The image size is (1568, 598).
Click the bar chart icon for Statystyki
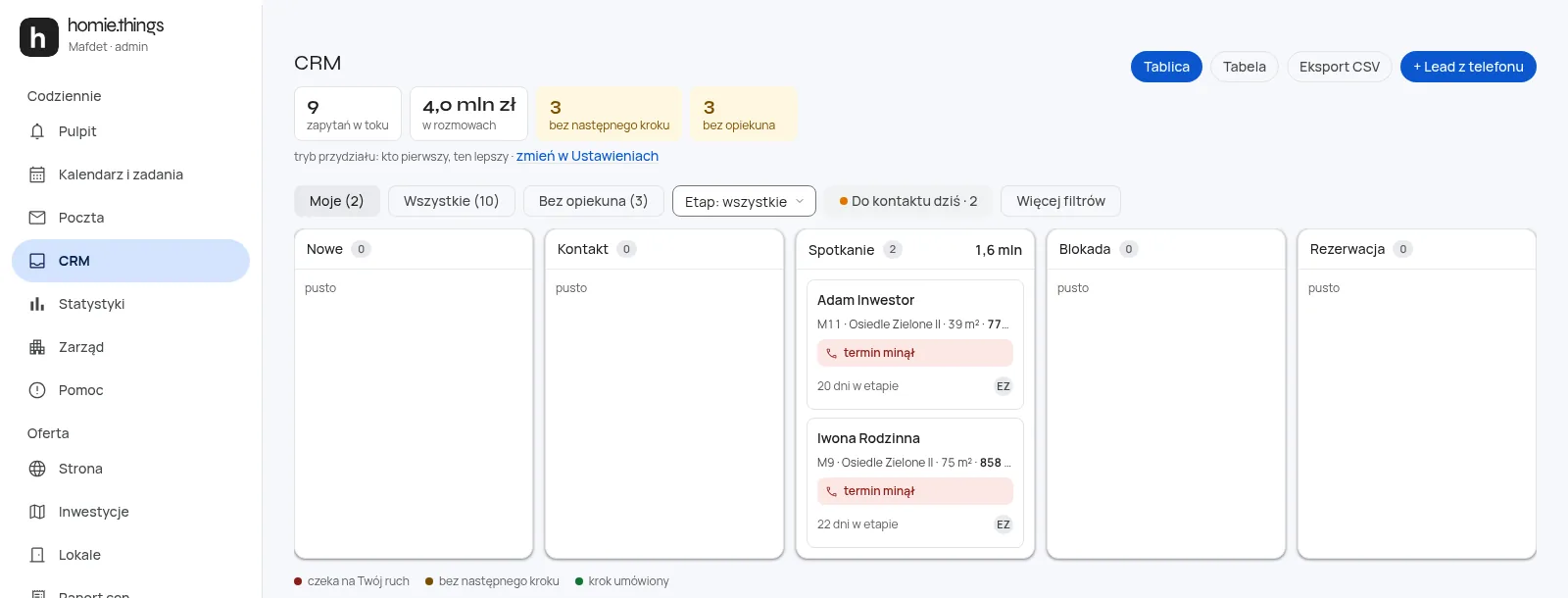tap(37, 304)
